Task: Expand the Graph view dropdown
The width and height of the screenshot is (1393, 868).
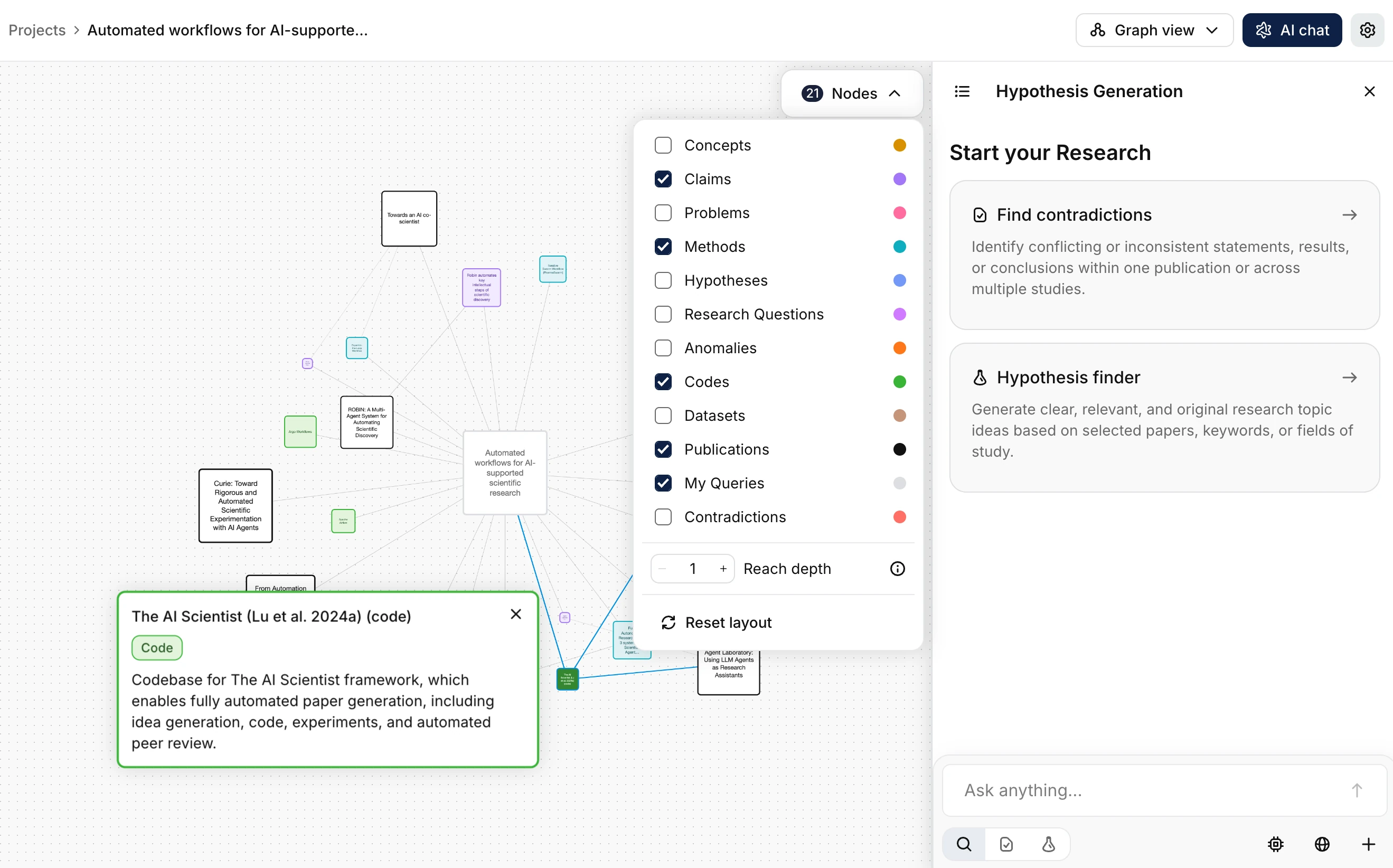Action: coord(1154,30)
